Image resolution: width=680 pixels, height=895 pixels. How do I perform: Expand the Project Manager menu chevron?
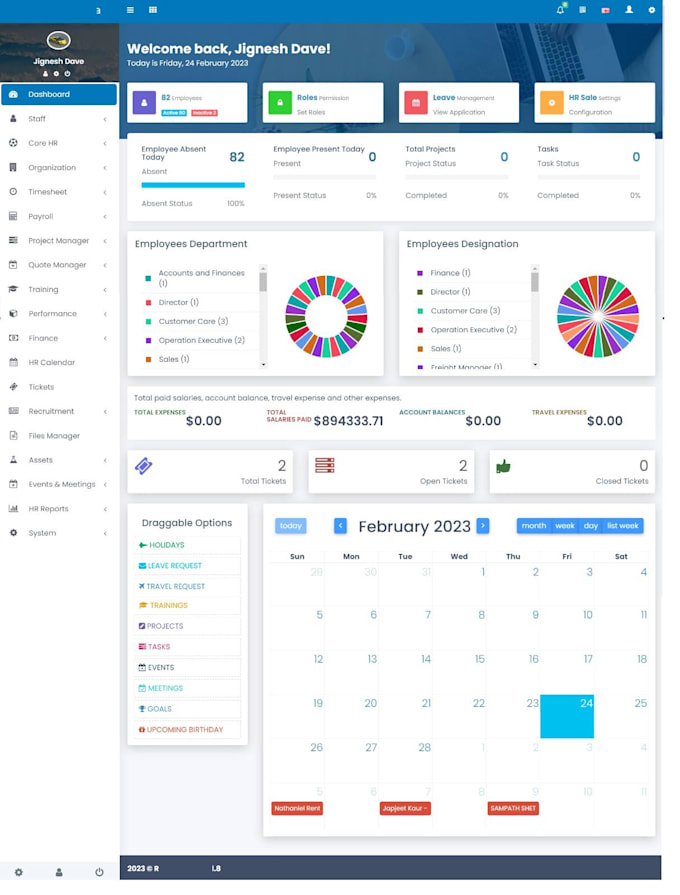105,241
